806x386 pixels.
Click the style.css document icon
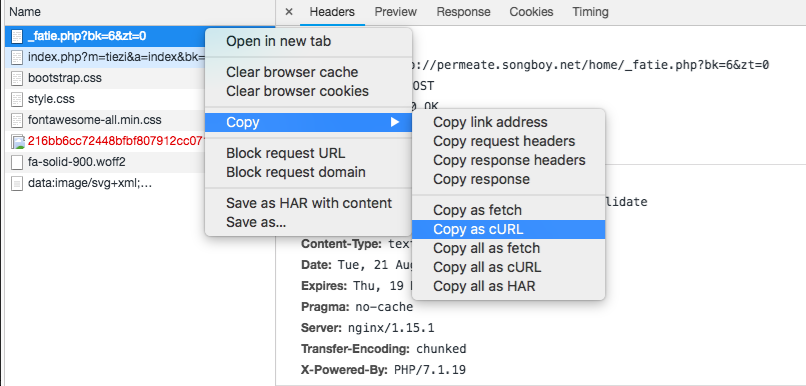click(17, 99)
